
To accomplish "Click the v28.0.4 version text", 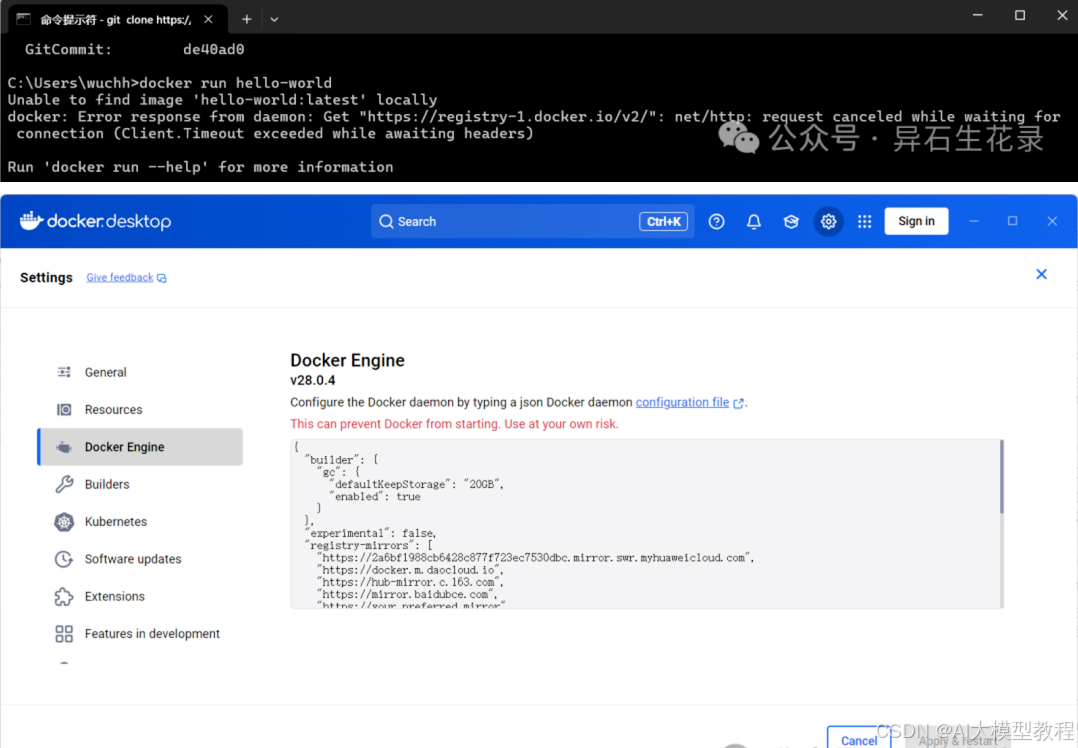I will coord(313,380).
